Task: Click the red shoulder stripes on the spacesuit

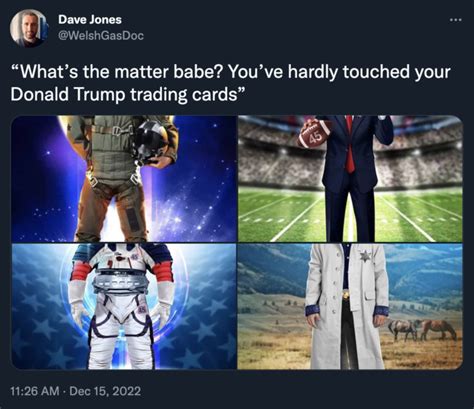Action: click(80, 271)
